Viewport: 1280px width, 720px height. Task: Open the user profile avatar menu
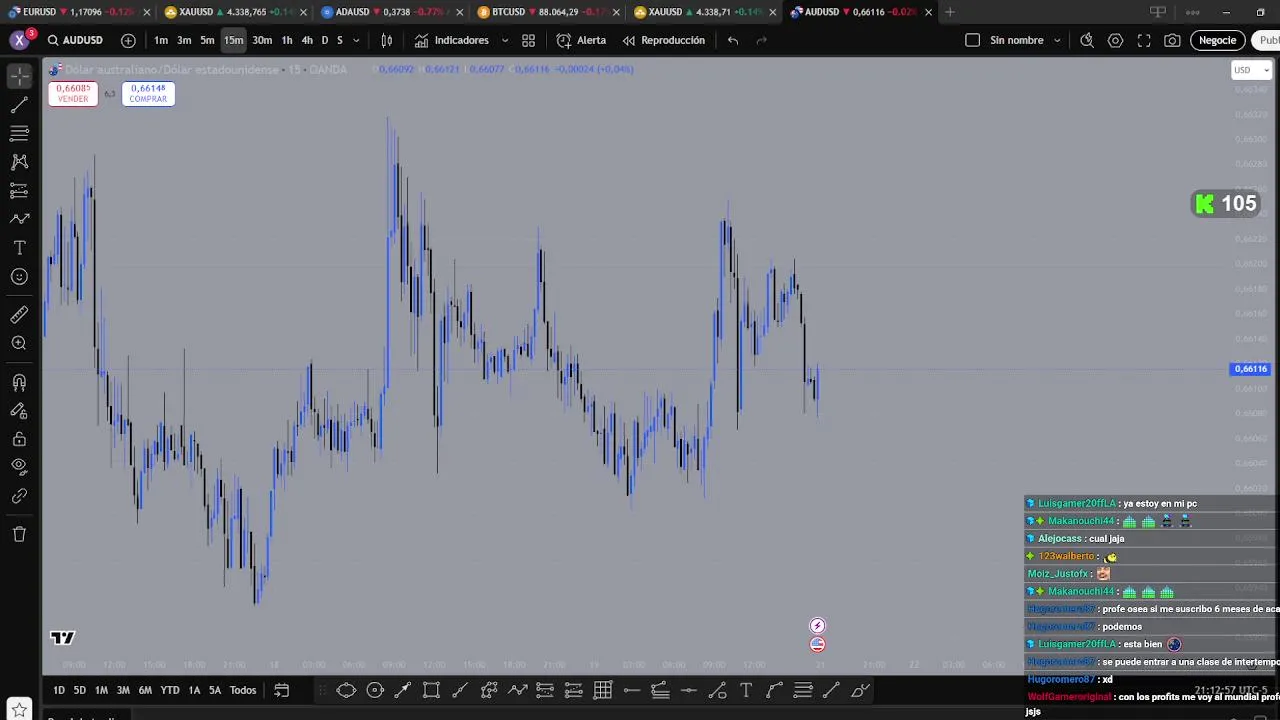coord(19,40)
